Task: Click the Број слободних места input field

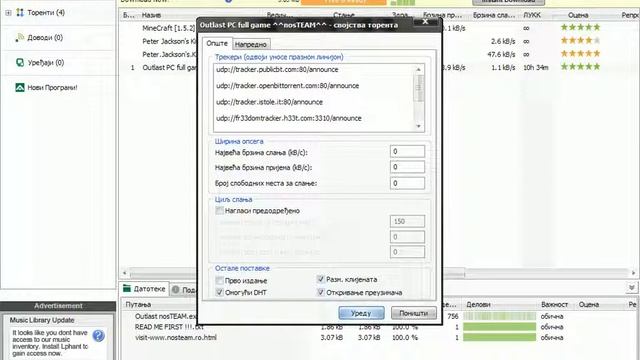Action: tap(407, 183)
